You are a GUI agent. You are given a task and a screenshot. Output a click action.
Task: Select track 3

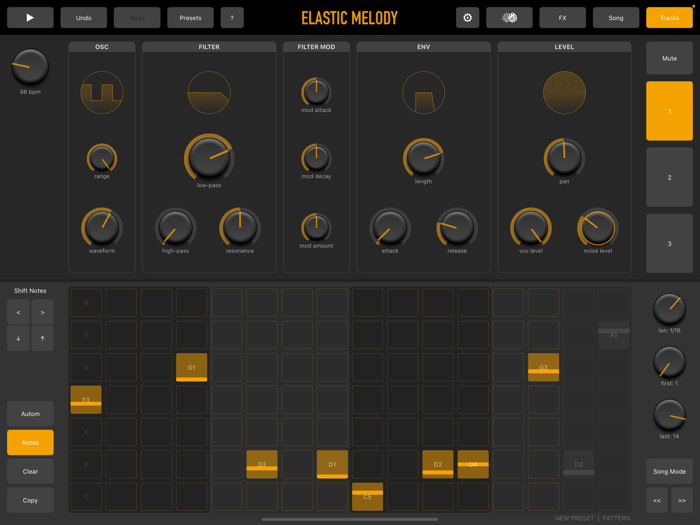click(669, 243)
